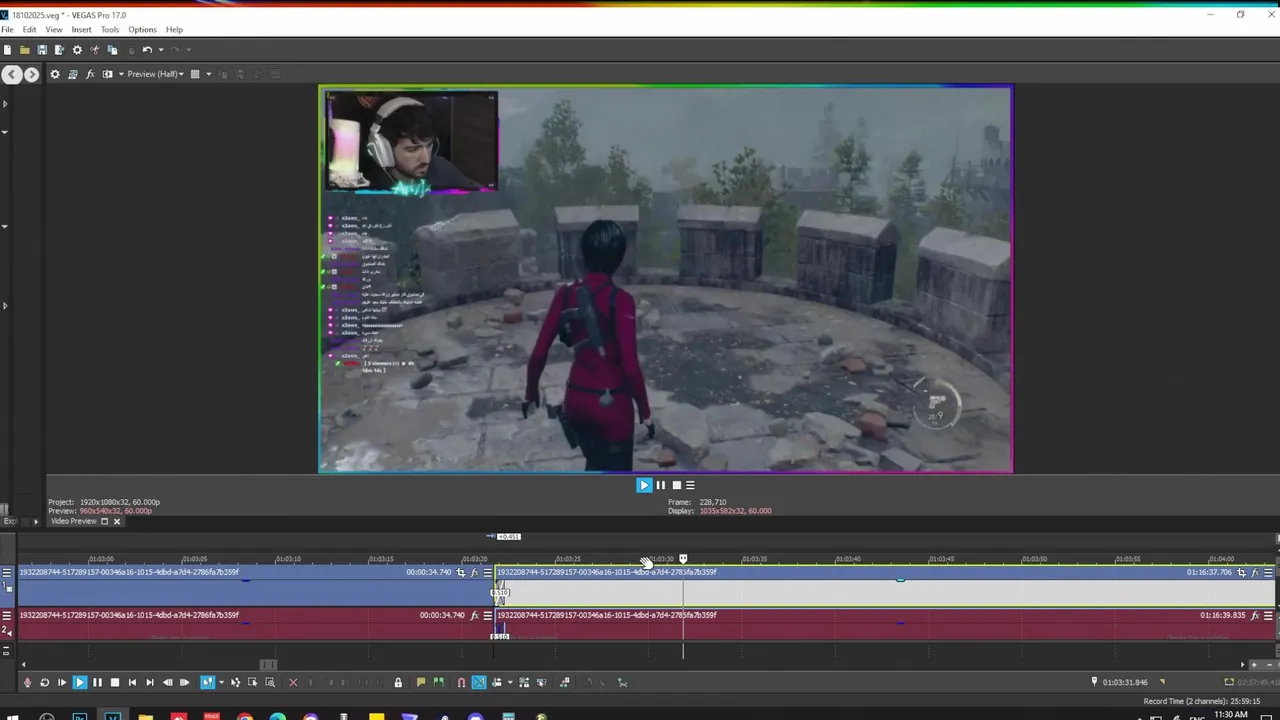Image resolution: width=1280 pixels, height=720 pixels.
Task: Click Go to End in the transport bar
Action: [x=149, y=682]
